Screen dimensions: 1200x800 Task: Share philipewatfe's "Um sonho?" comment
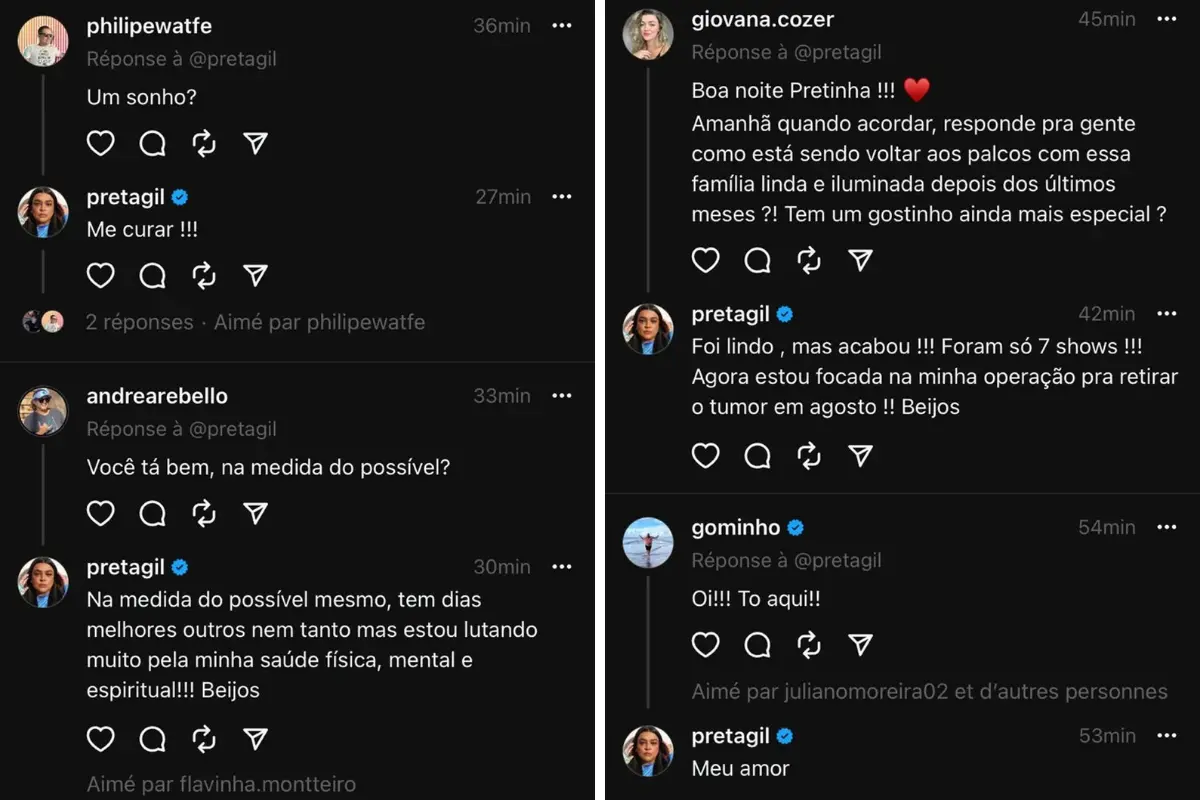[x=255, y=143]
